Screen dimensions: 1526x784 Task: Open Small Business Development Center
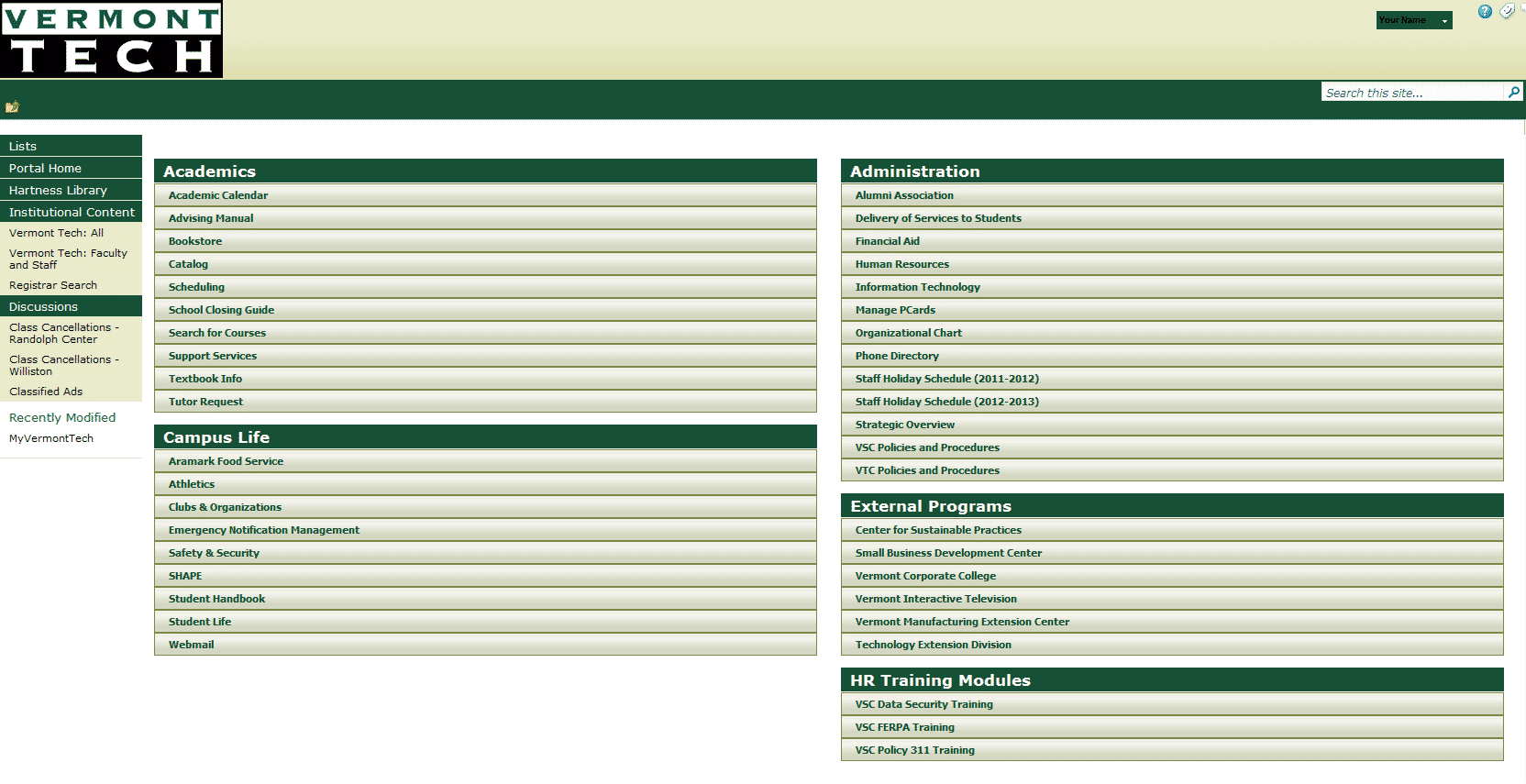1172,553
